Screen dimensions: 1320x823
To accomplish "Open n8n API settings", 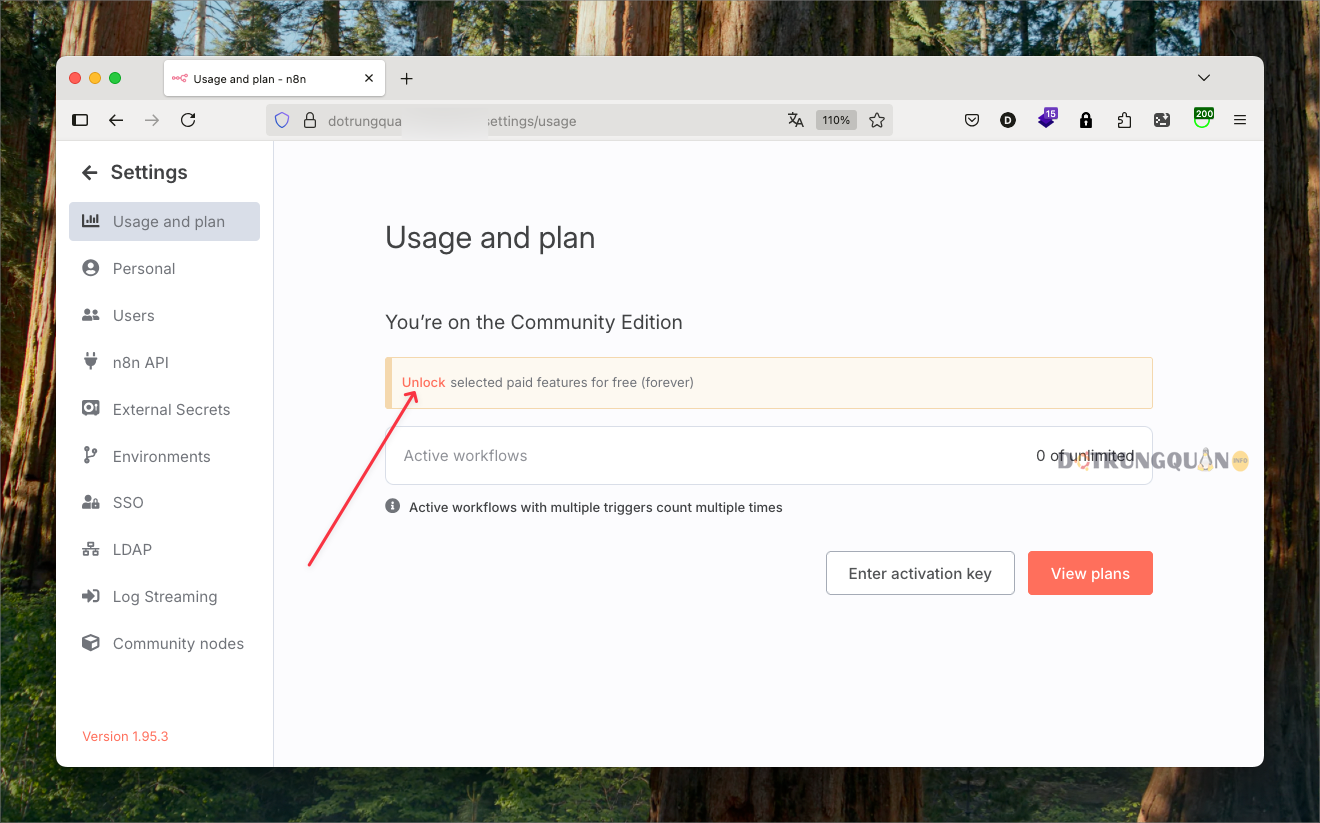I will [164, 362].
